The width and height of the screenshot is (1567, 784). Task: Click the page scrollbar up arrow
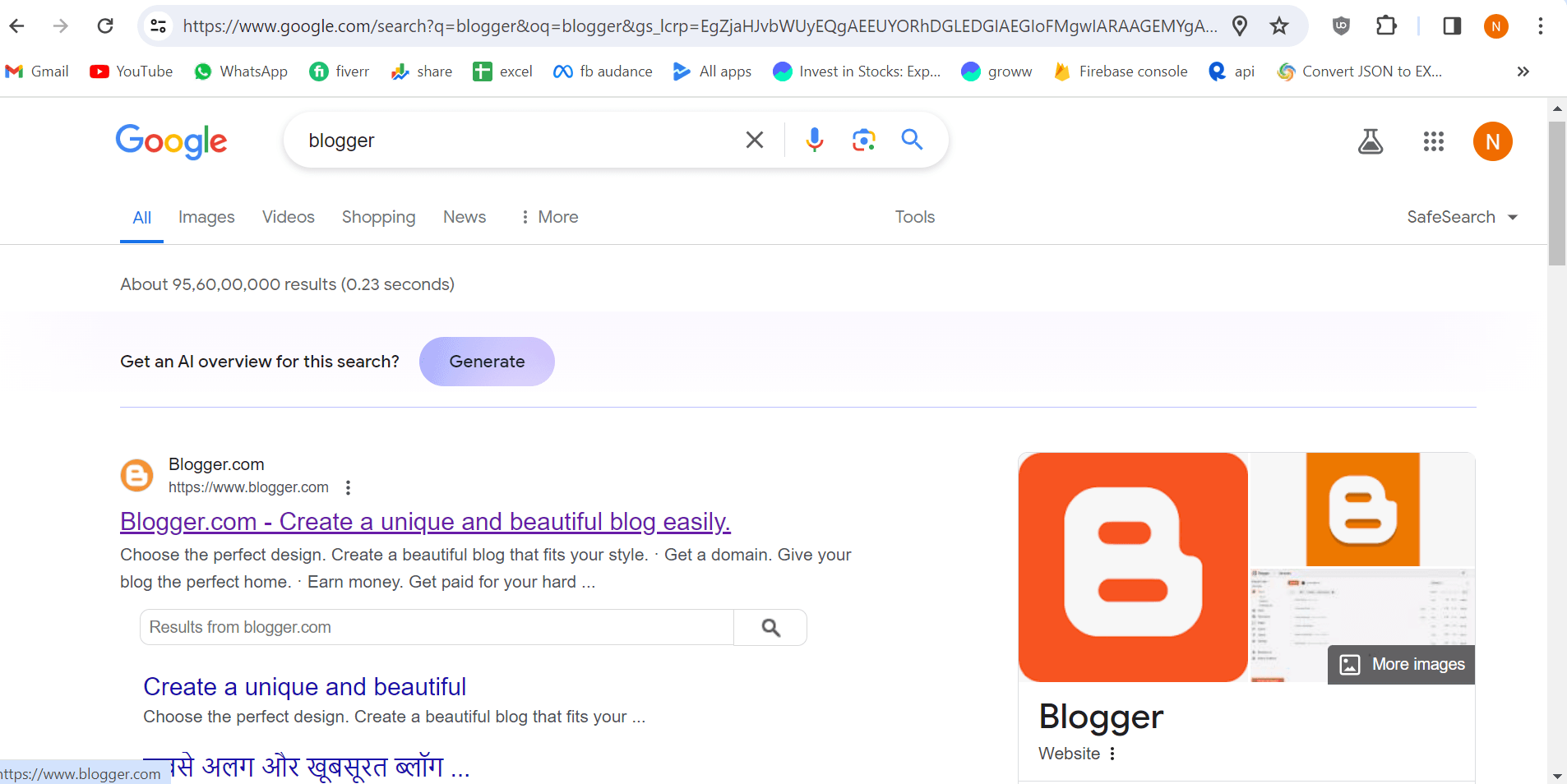tap(1557, 108)
